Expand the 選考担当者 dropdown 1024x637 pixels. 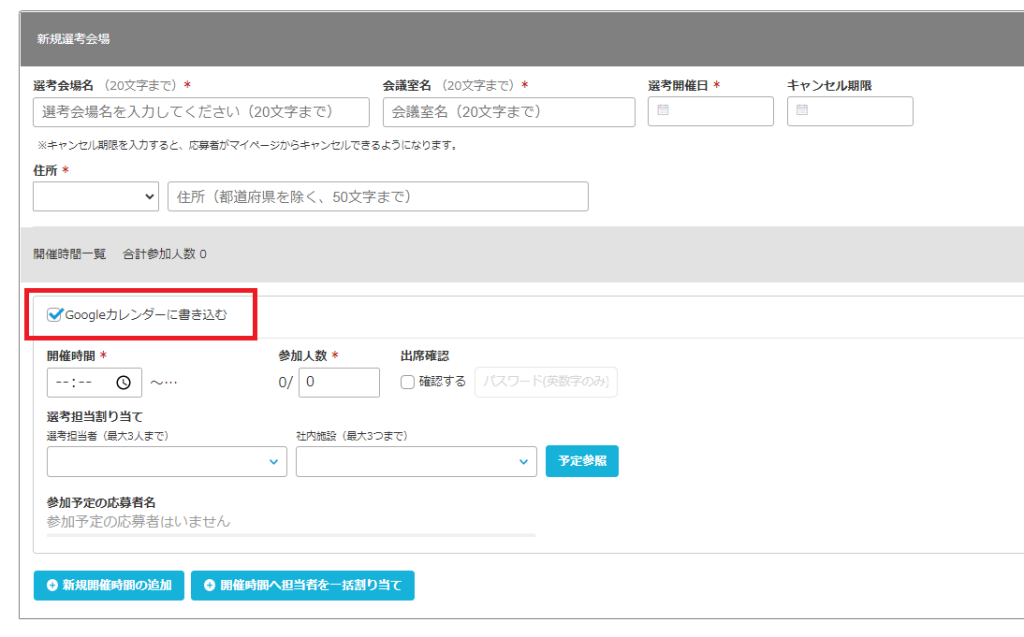click(x=166, y=461)
